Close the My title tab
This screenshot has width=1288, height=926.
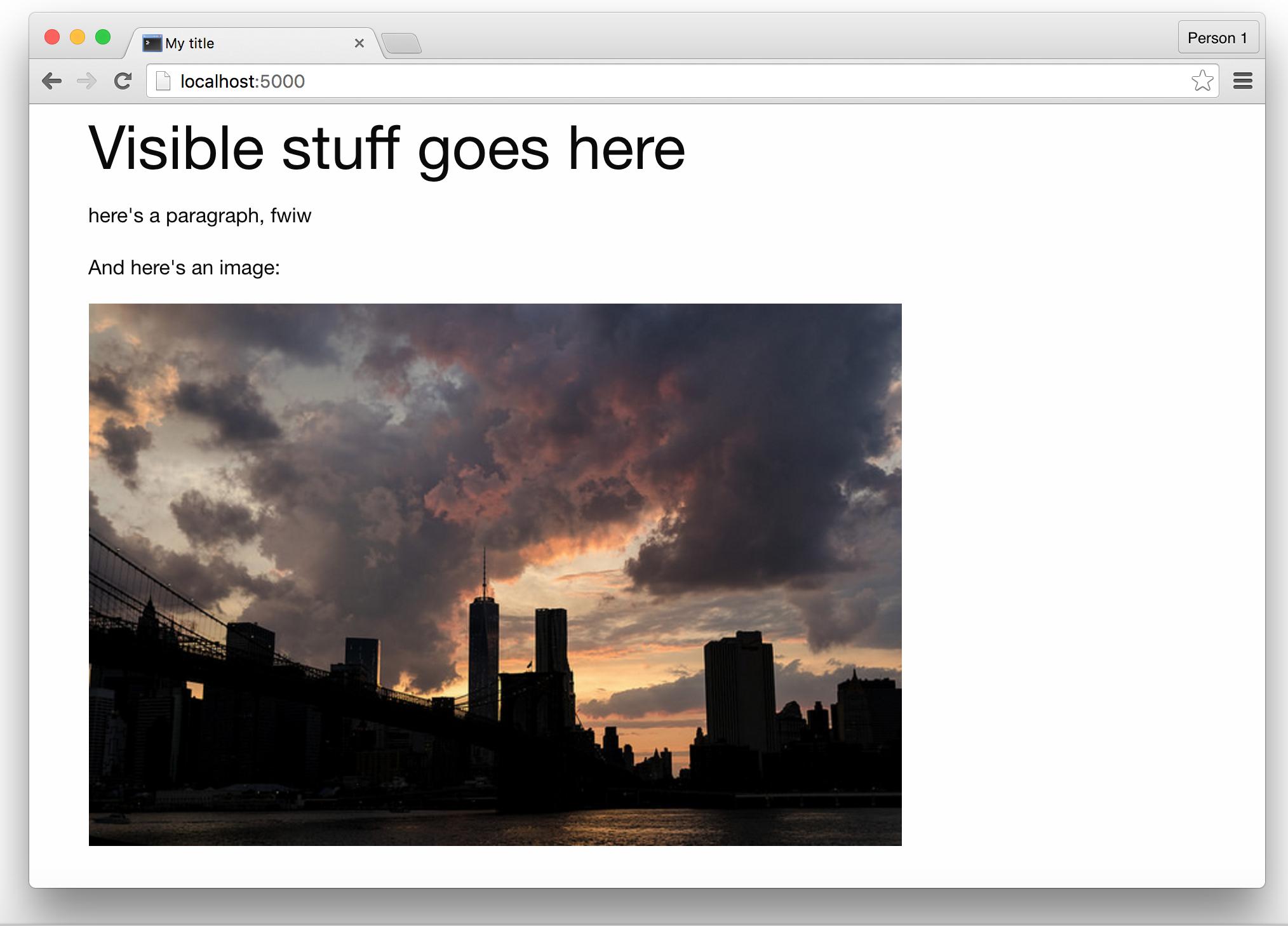pyautogui.click(x=359, y=43)
